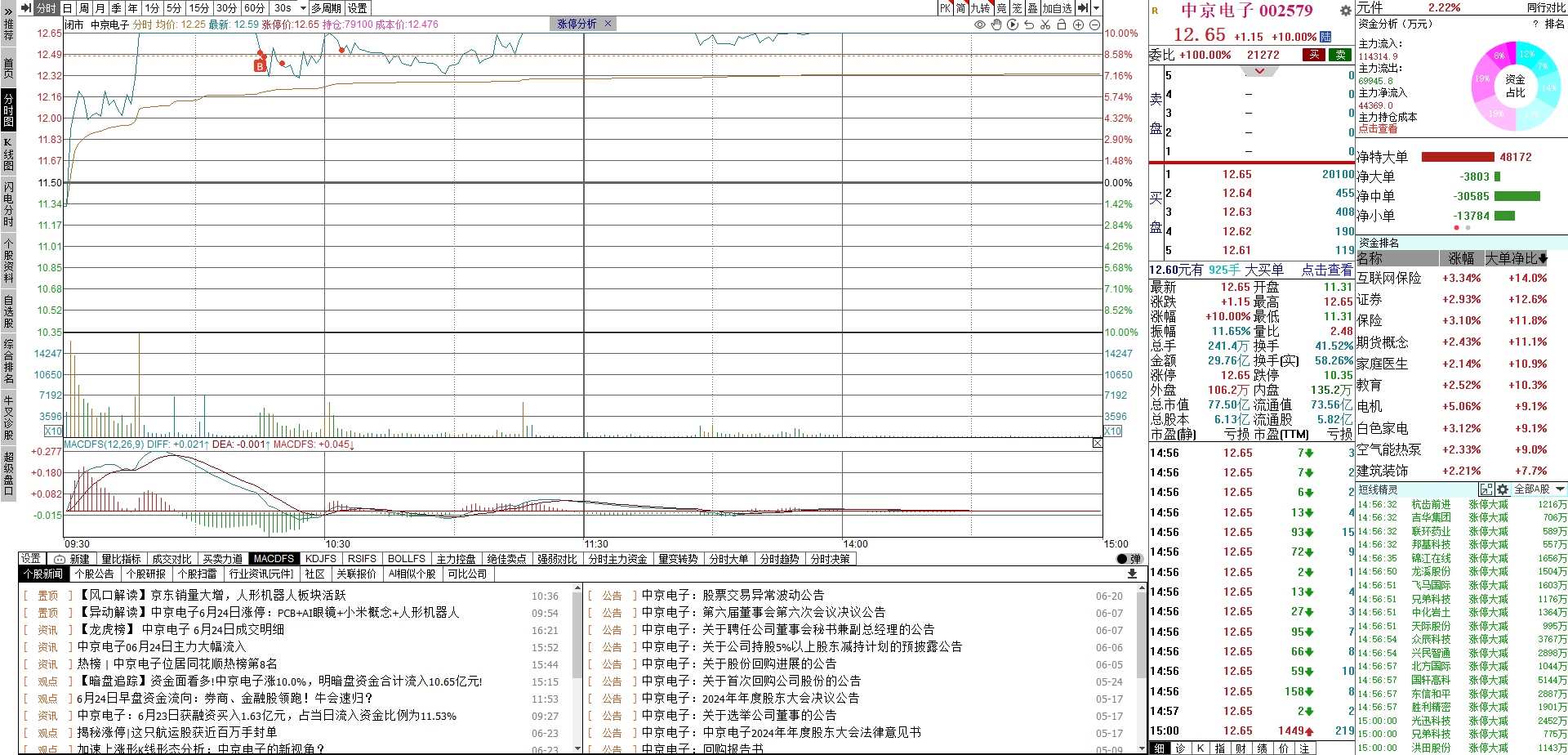Click the jump-to-start arrow icon at top left

[25, 8]
